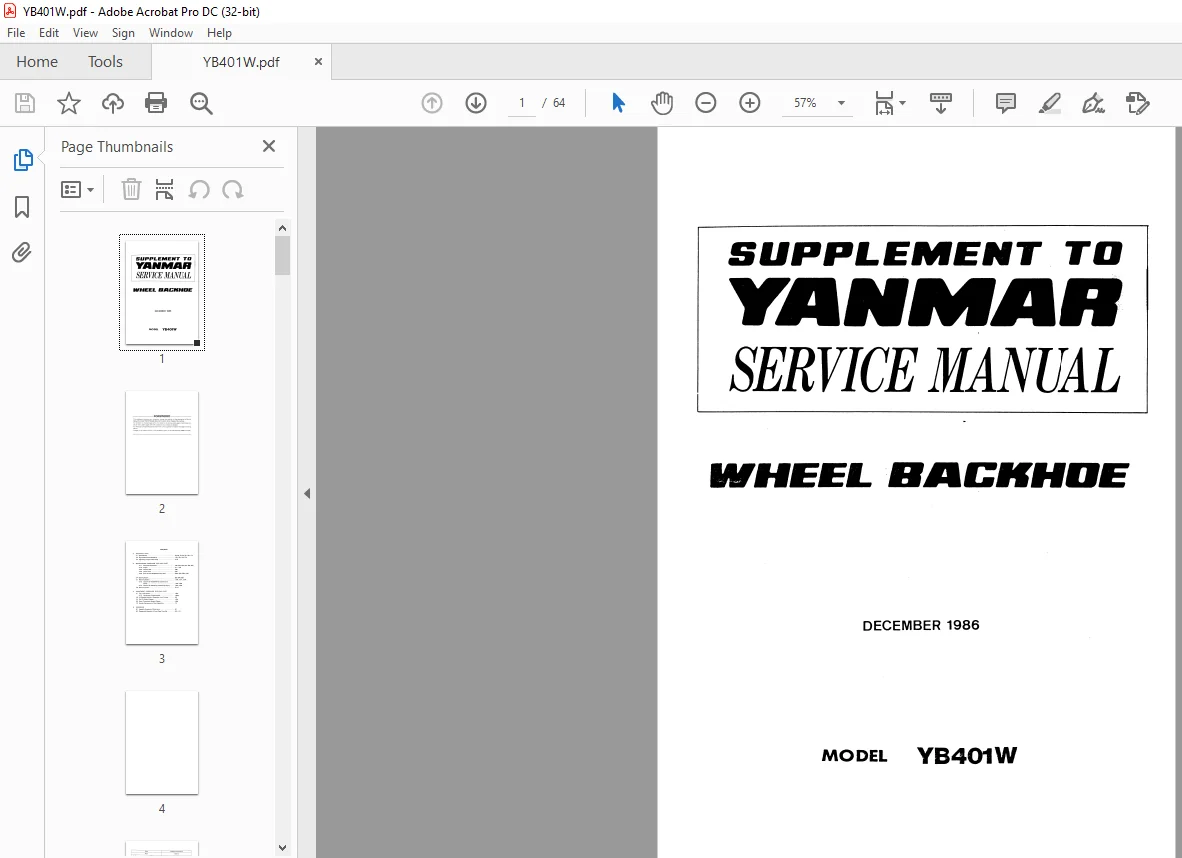Screen dimensions: 1182x858
Task: Go to previous page arrow
Action: [432, 103]
